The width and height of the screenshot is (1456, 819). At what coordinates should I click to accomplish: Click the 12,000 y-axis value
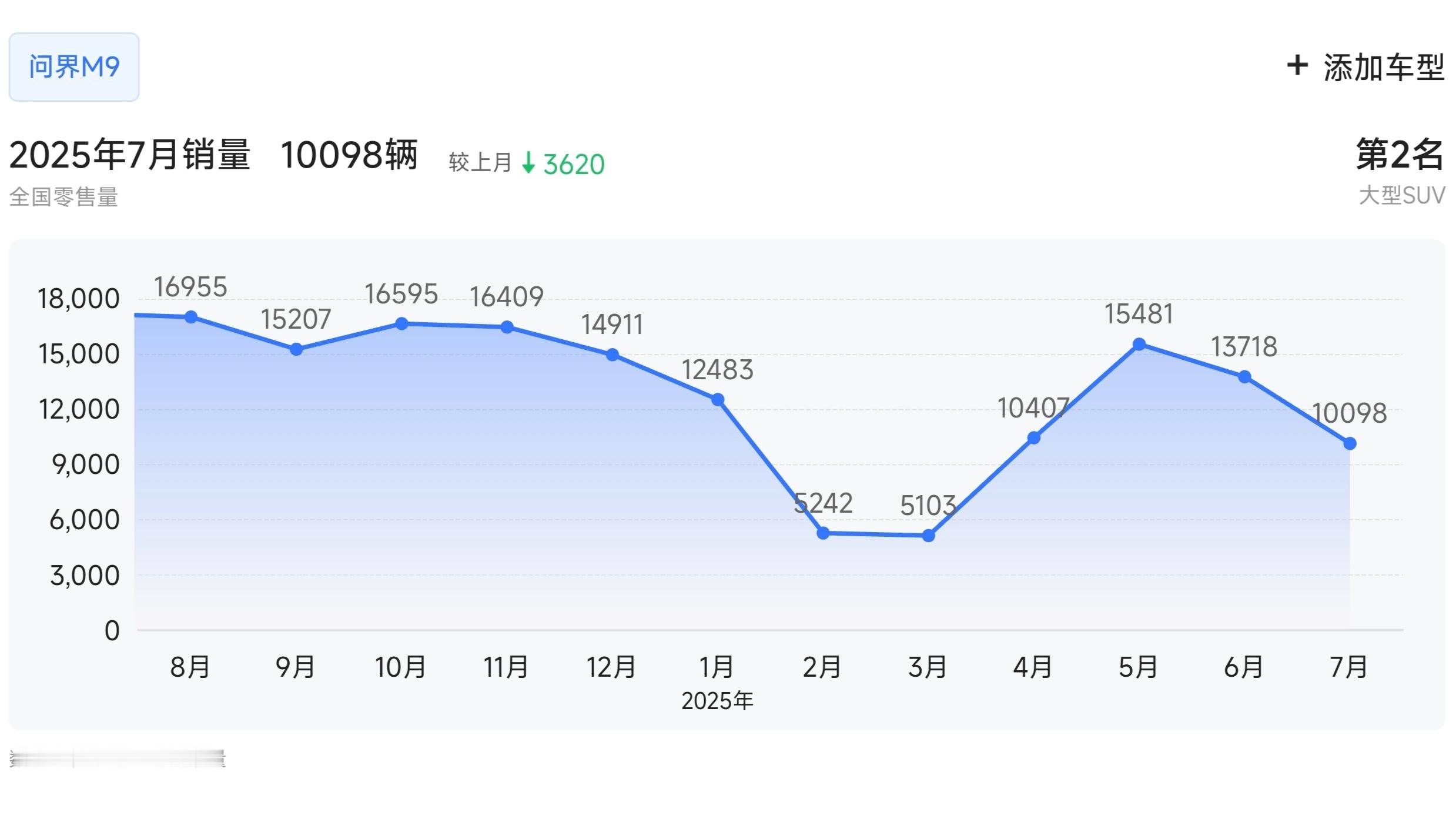(x=78, y=410)
